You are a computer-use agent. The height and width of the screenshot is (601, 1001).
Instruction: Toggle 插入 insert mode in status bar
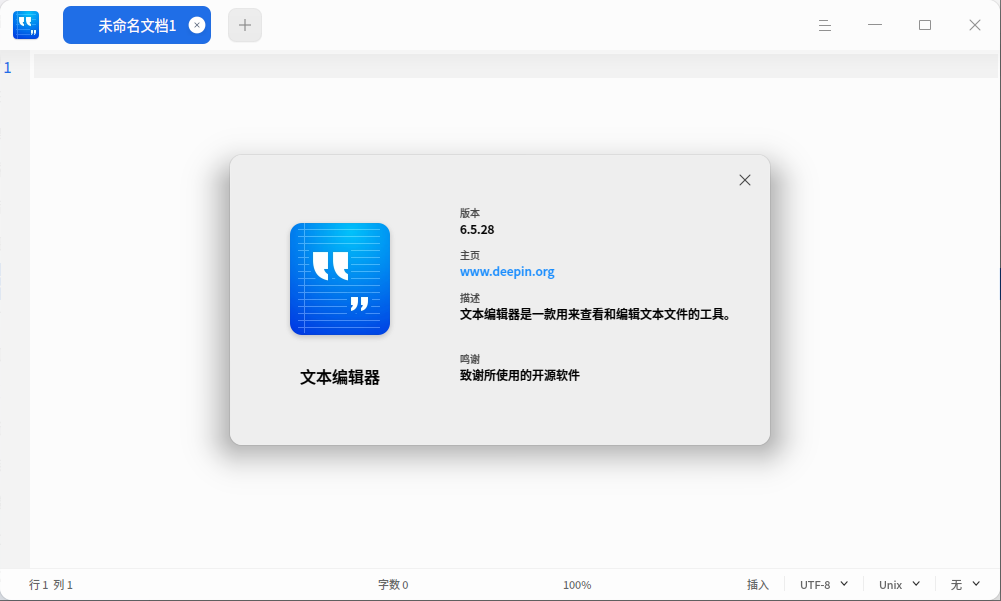coord(758,584)
